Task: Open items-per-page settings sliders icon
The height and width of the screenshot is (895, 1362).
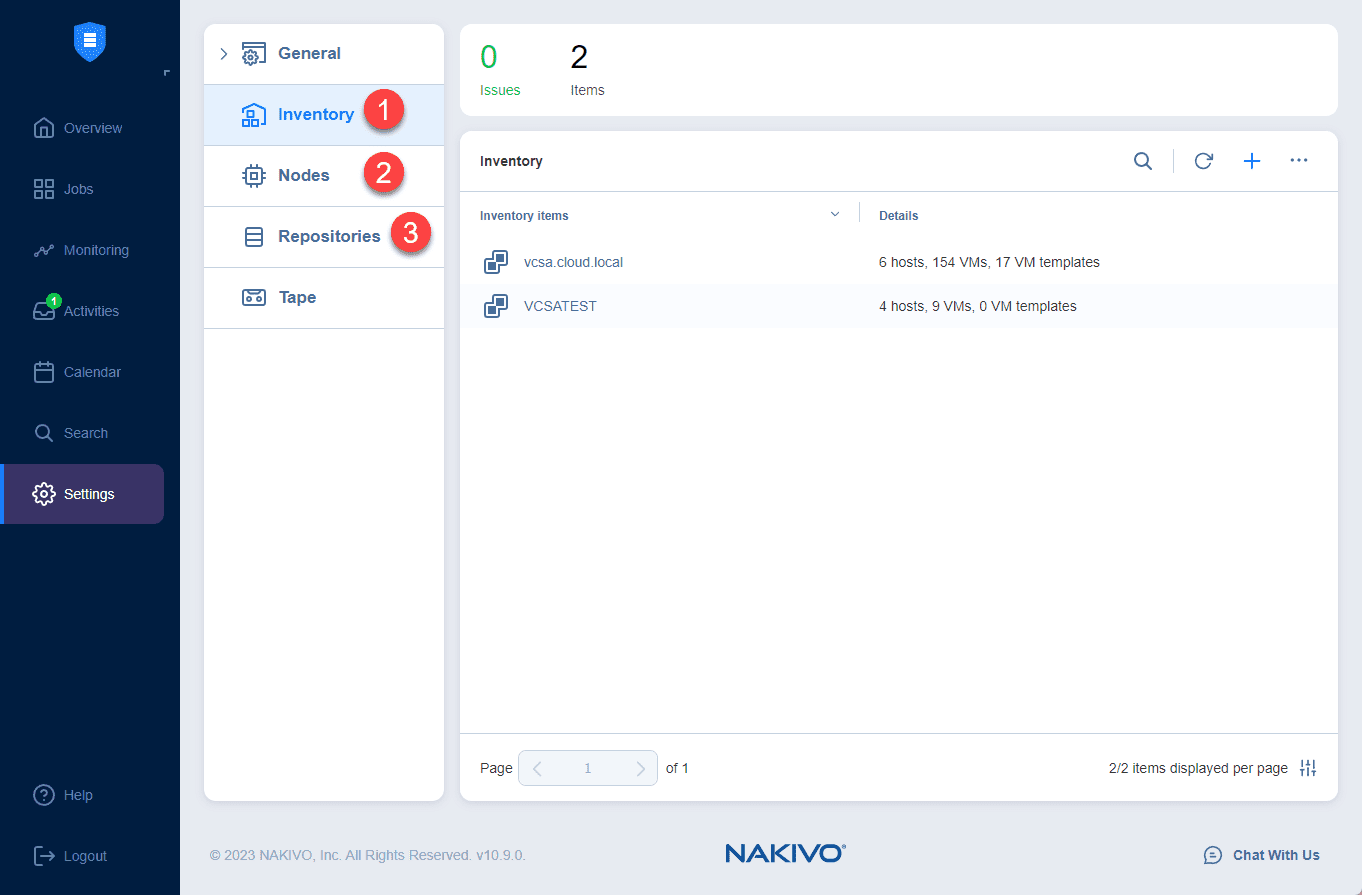Action: pos(1308,768)
